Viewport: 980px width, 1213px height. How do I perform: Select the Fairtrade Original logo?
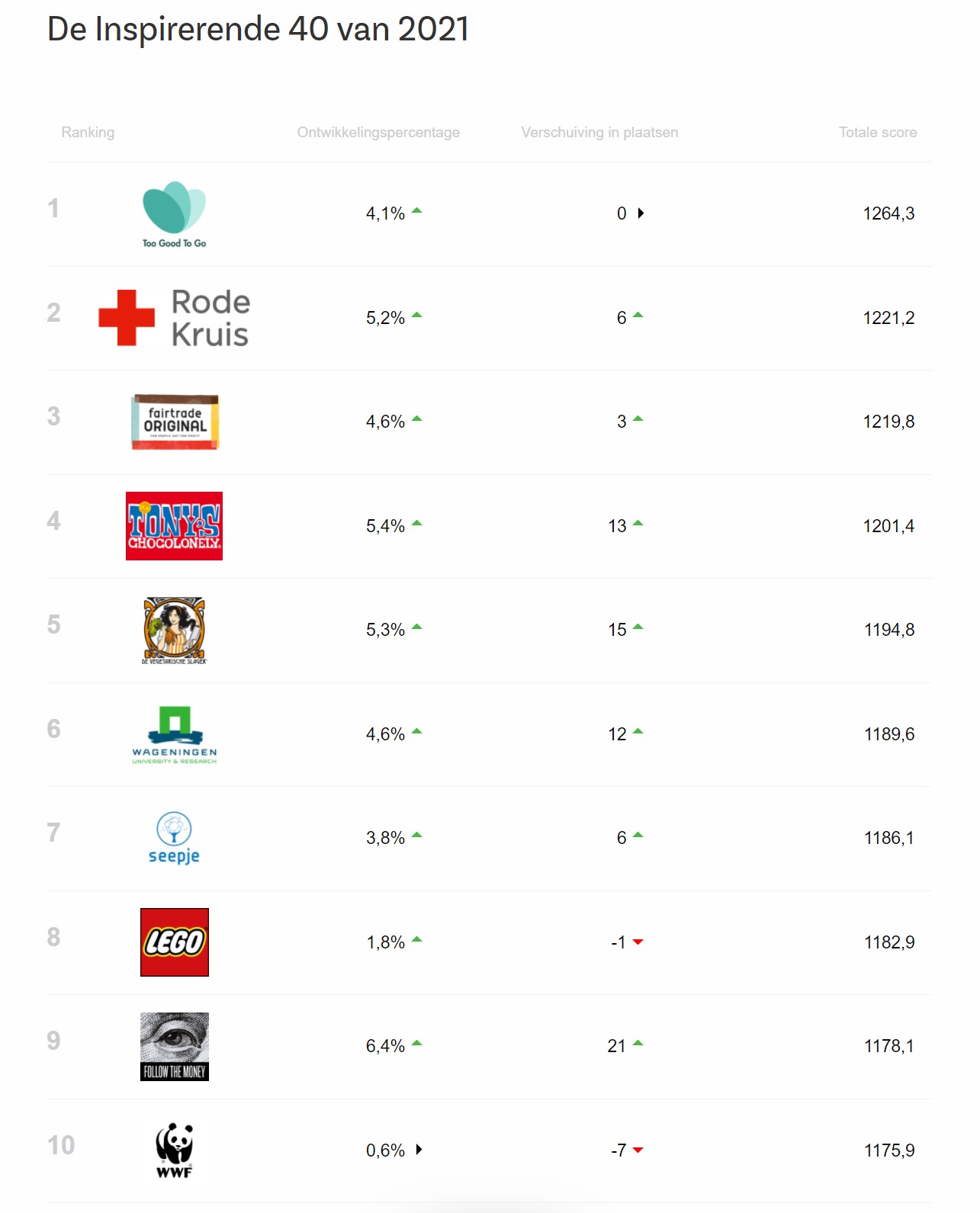[x=175, y=422]
